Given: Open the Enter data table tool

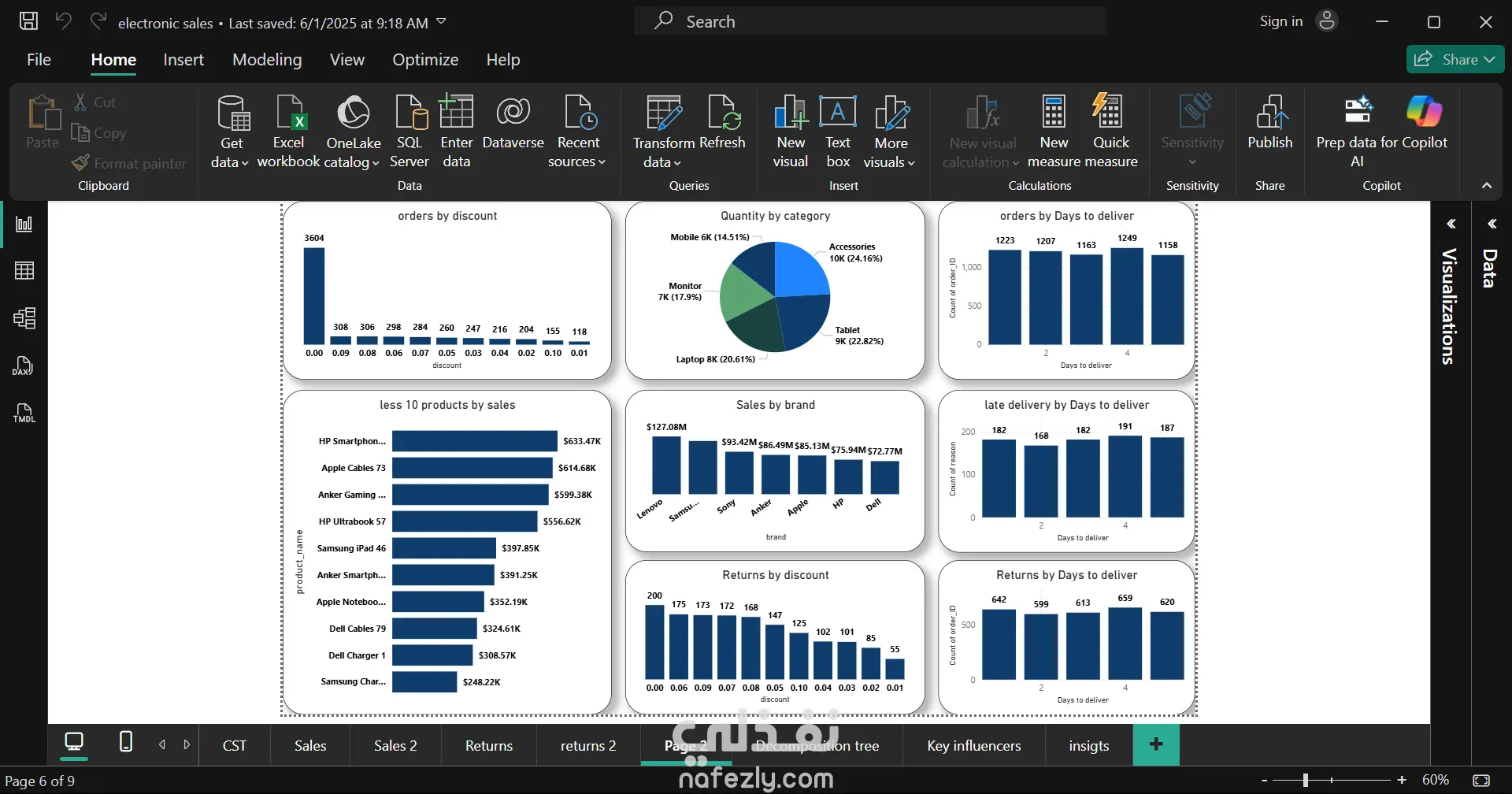Looking at the screenshot, I should point(456,132).
